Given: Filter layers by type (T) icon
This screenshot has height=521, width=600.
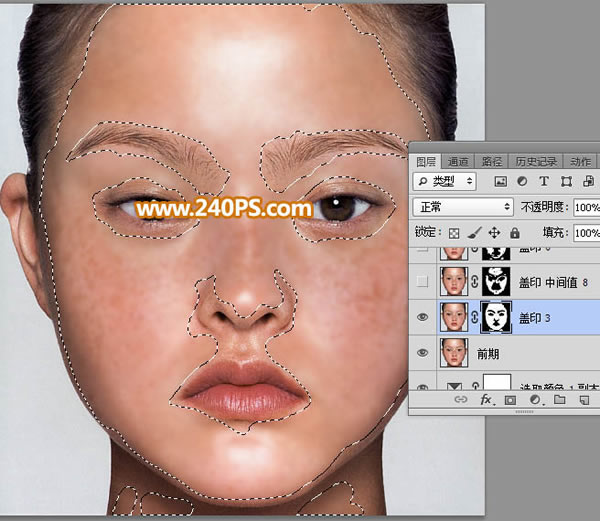Looking at the screenshot, I should 544,182.
